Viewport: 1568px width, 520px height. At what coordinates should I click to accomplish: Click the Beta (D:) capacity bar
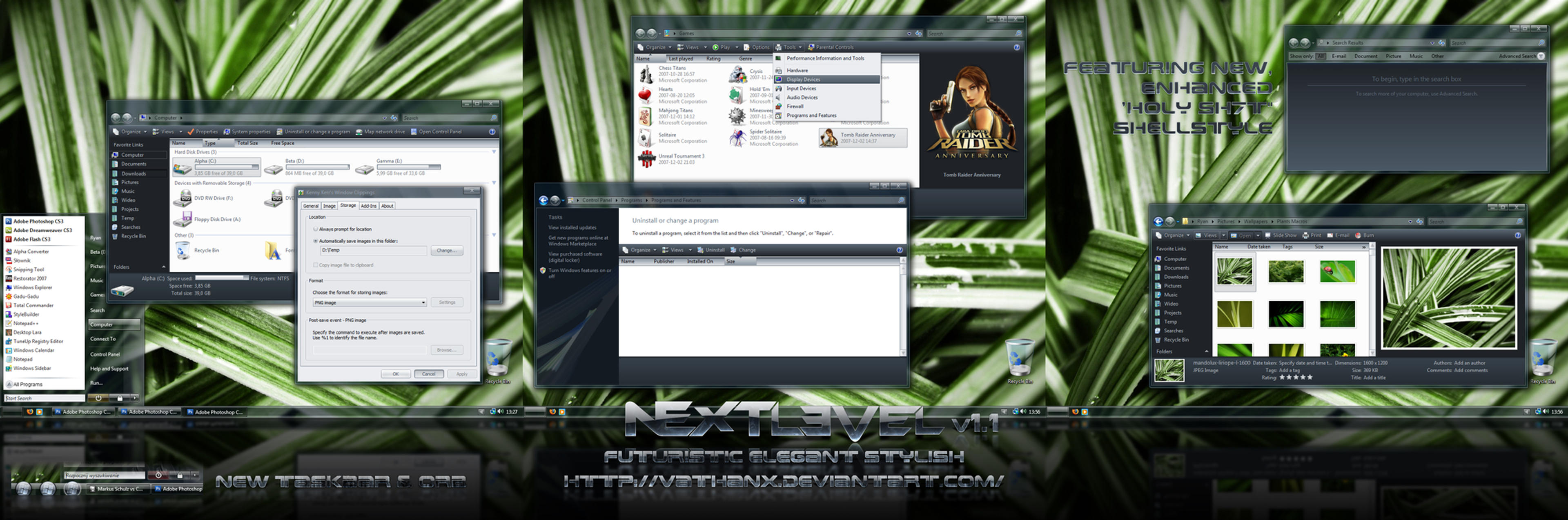(317, 167)
